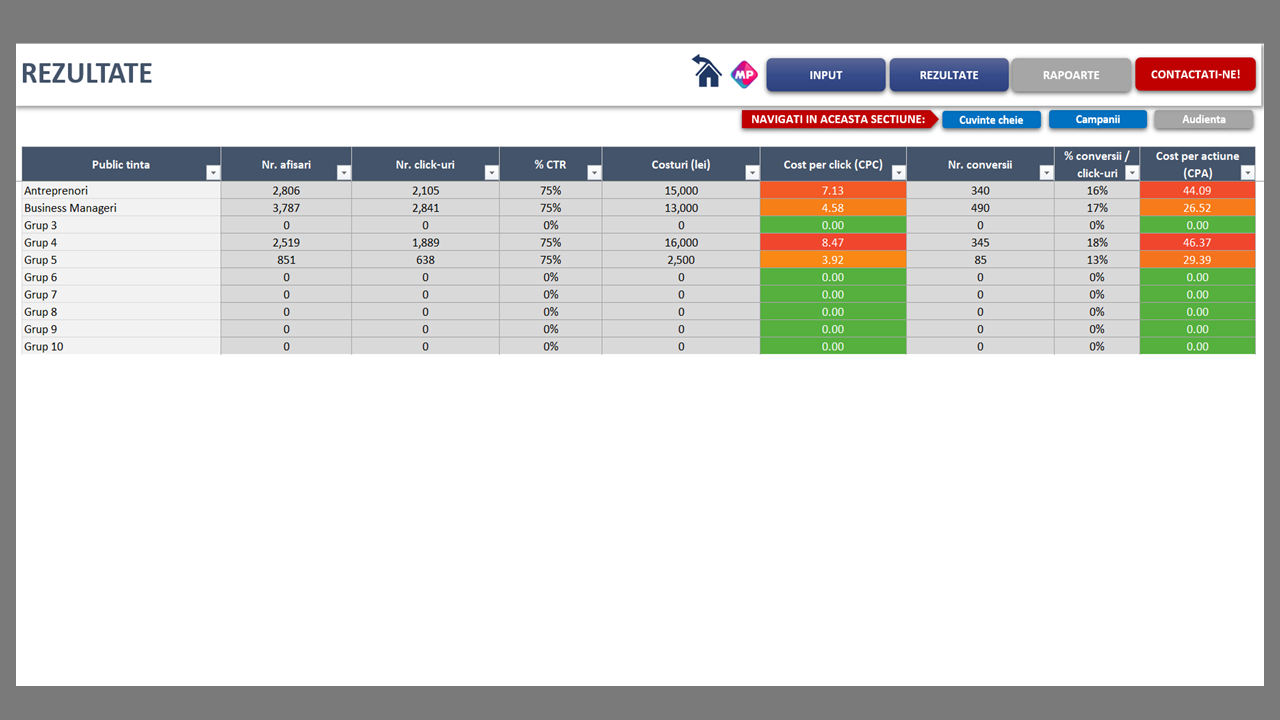Click the home arrow icon
The image size is (1280, 720).
[707, 72]
